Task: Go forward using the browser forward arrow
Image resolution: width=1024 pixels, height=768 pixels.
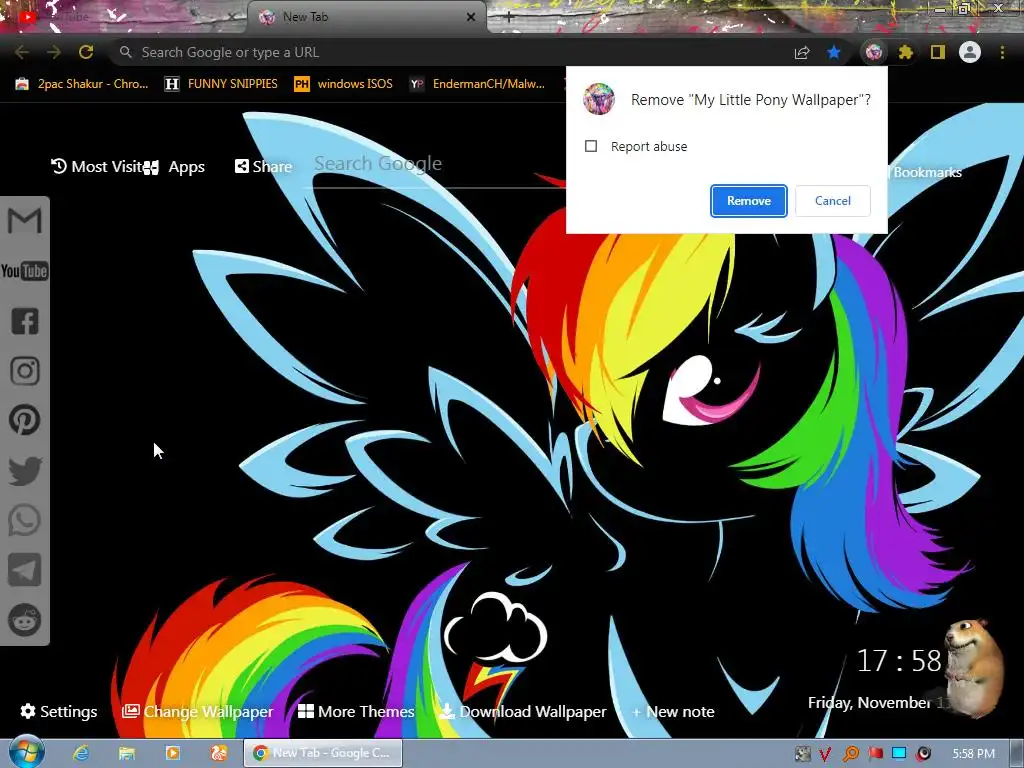Action: point(54,52)
